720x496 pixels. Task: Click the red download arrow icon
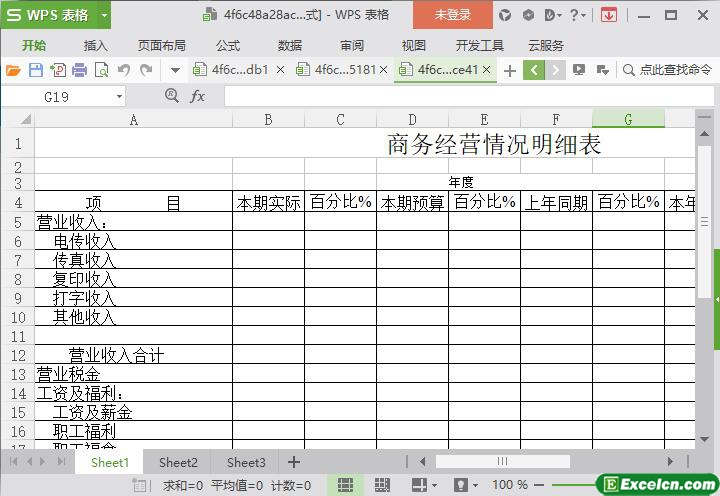click(x=608, y=15)
